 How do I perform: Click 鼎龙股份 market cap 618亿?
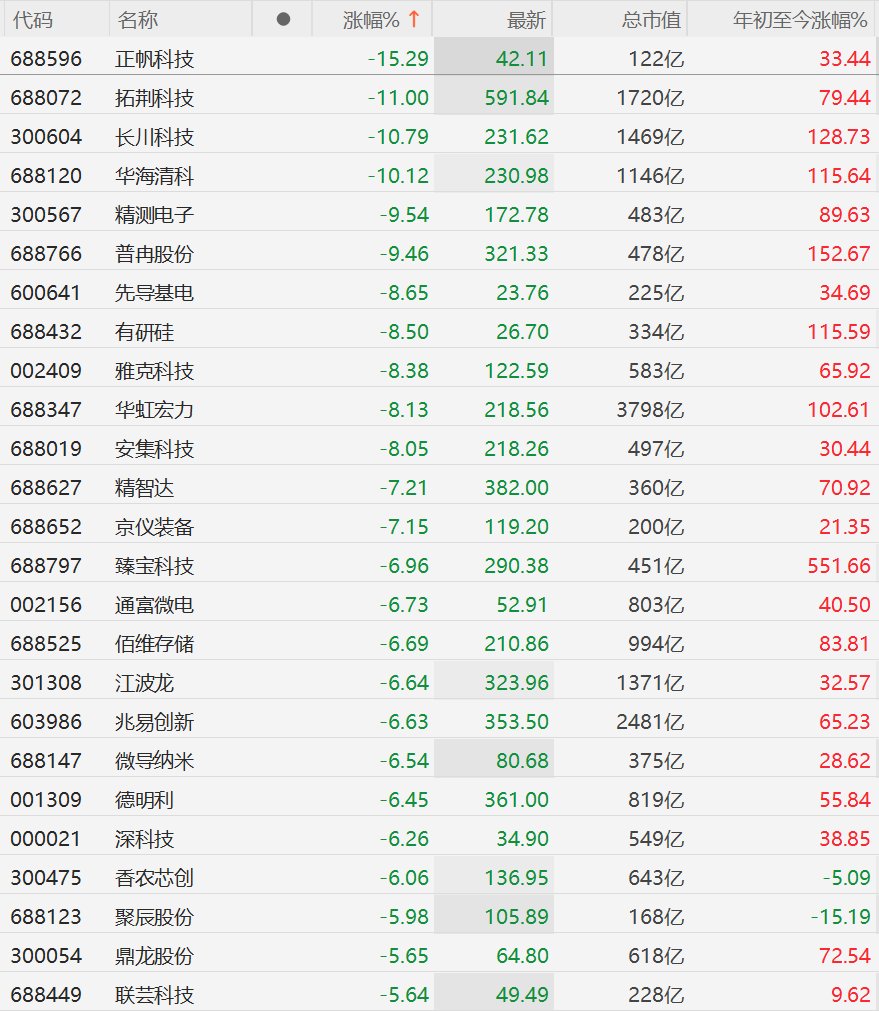coord(656,956)
